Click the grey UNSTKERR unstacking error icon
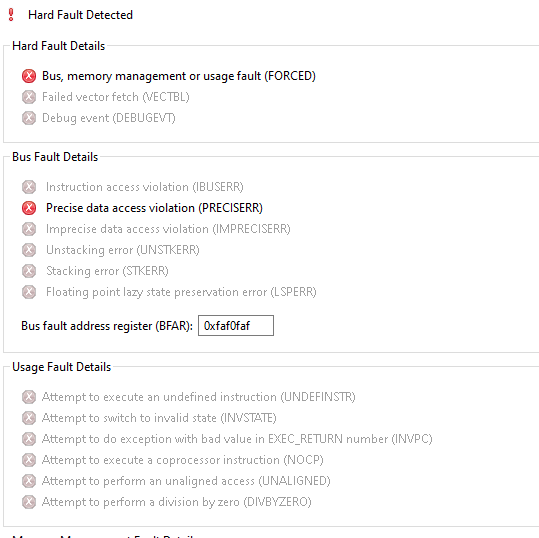 pos(29,250)
